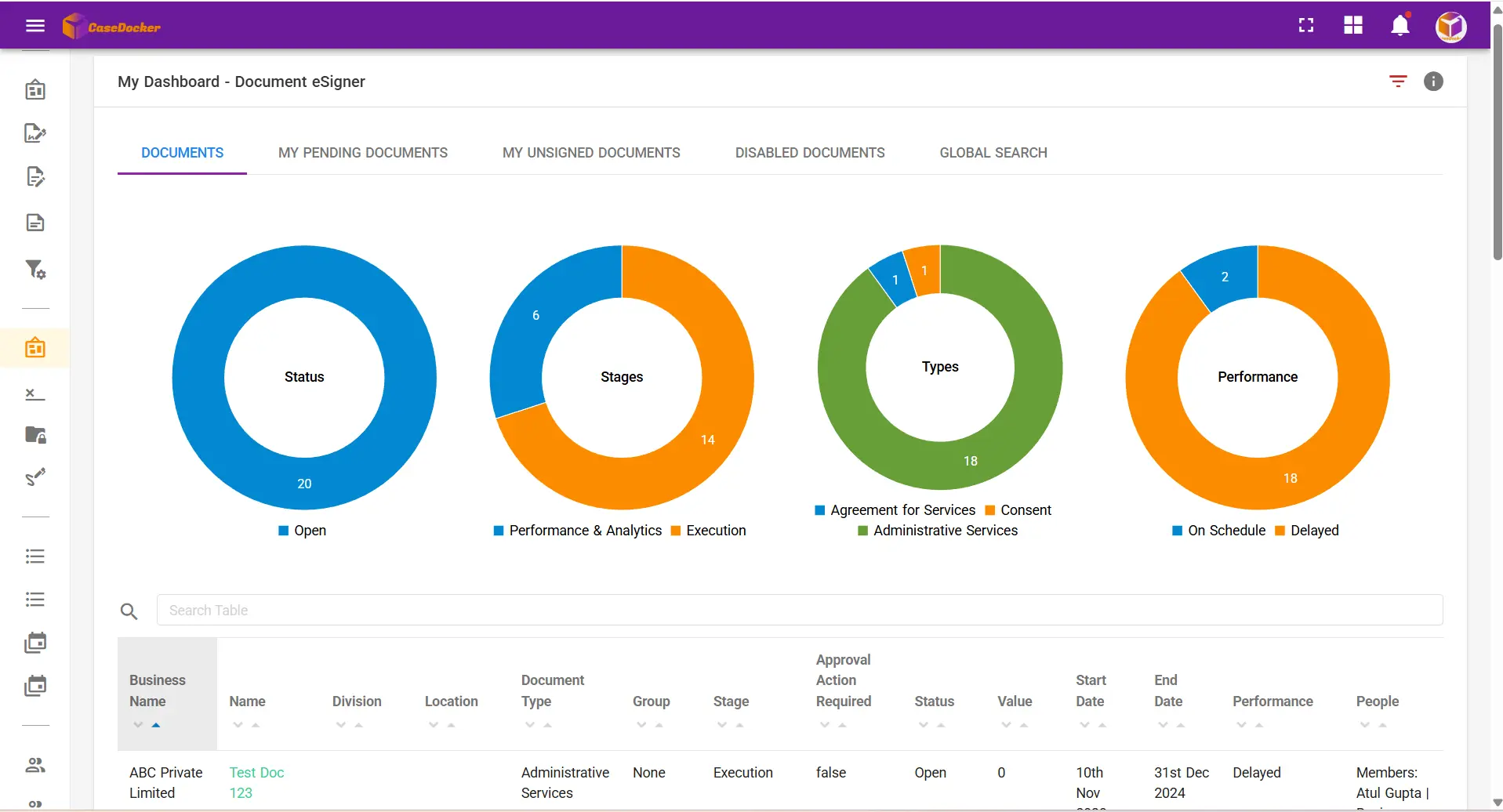Open the lower of two sidebar list icons
The width and height of the screenshot is (1503, 812).
click(35, 599)
